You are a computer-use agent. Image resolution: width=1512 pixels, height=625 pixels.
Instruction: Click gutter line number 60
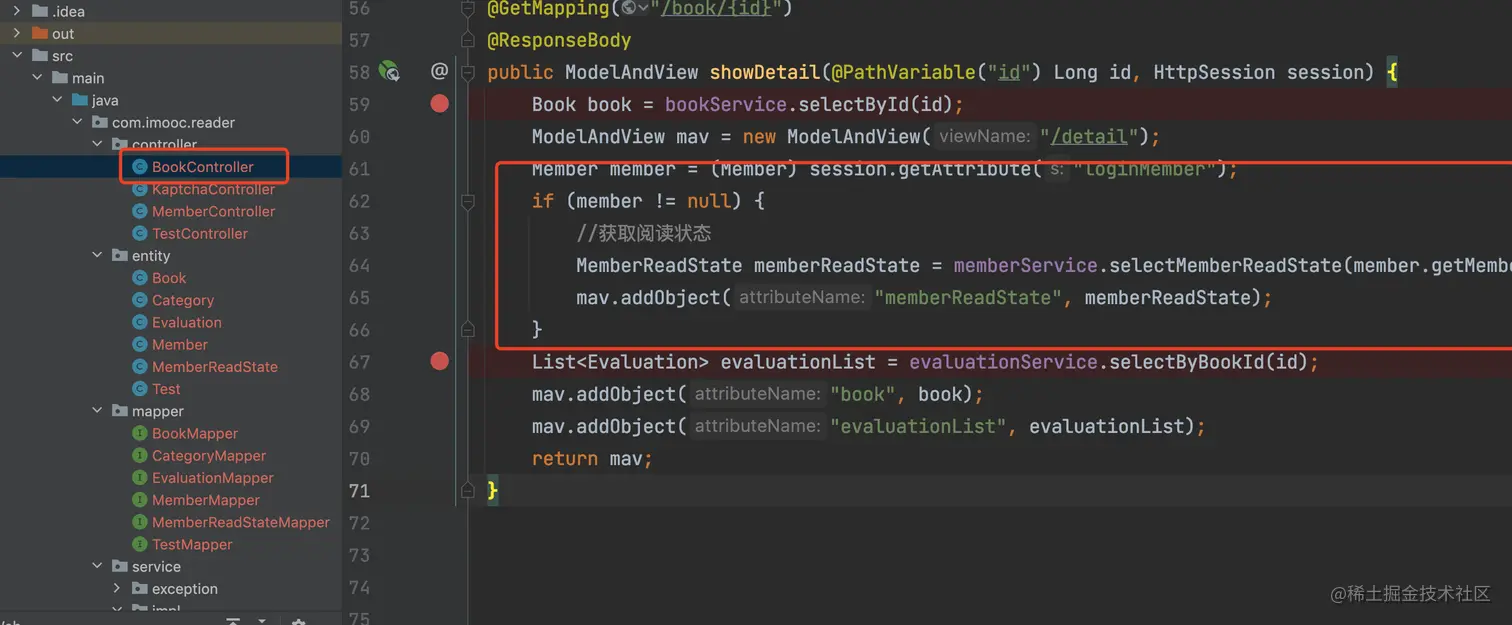pyautogui.click(x=359, y=137)
